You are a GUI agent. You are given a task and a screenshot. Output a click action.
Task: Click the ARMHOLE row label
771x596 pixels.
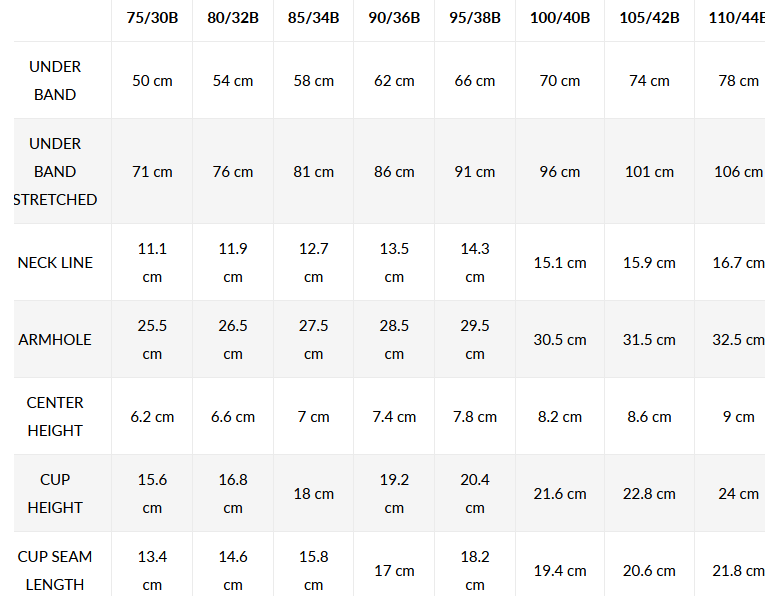[55, 340]
